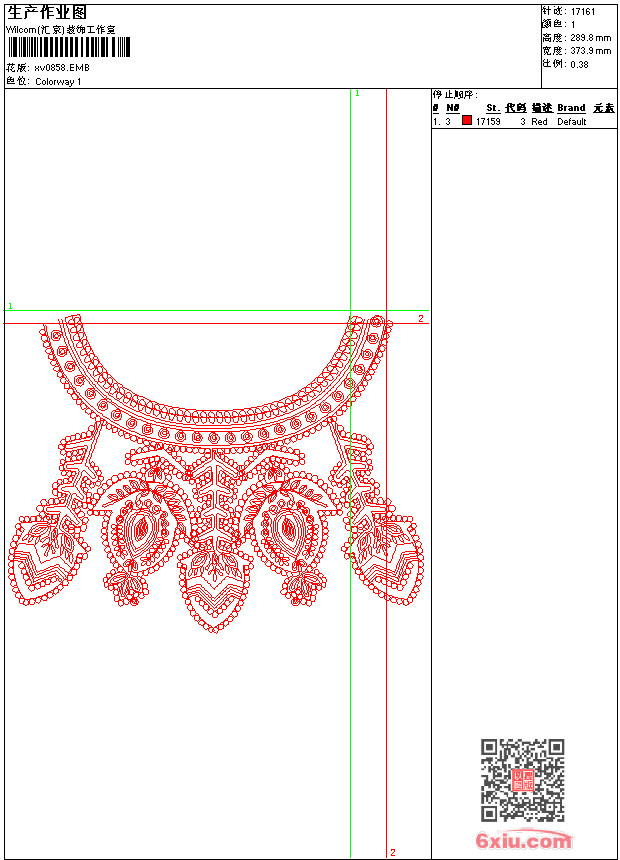Click the Default brand entry in row 1

pyautogui.click(x=572, y=122)
